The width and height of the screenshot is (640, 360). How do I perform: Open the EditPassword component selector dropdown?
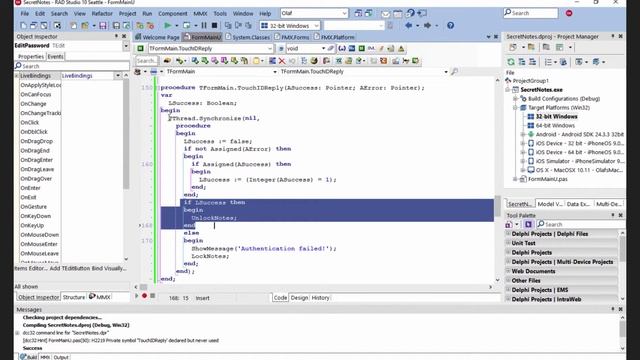[x=126, y=46]
